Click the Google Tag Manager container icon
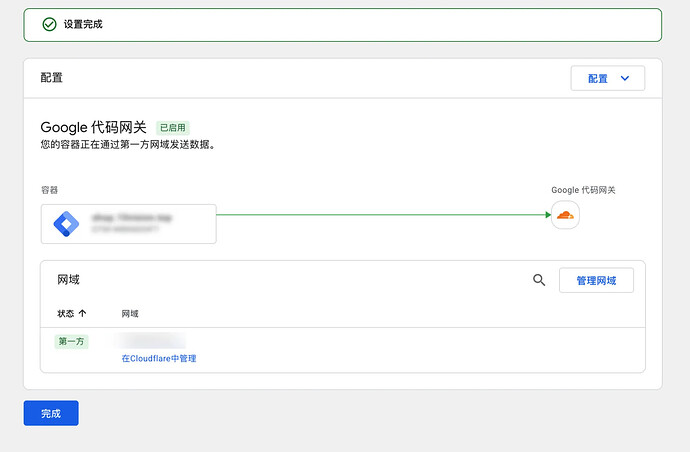The width and height of the screenshot is (690, 452). pos(67,223)
